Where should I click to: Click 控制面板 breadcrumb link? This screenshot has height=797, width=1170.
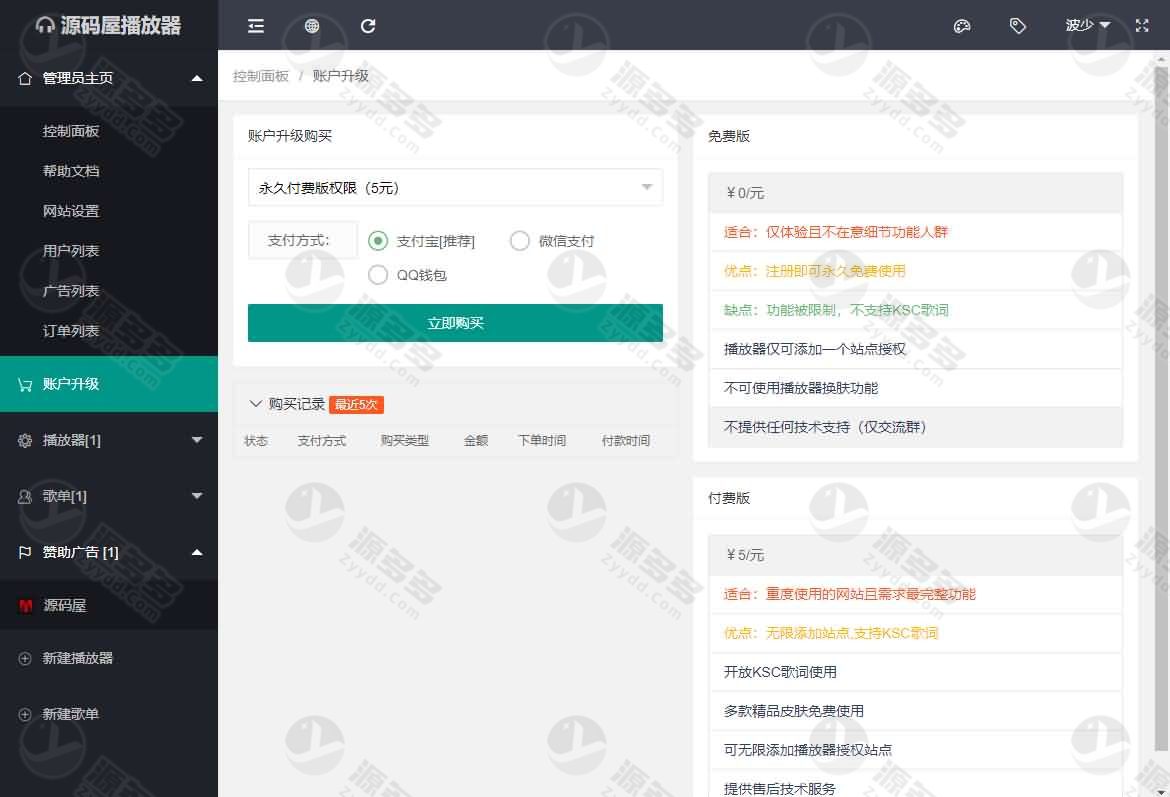(x=260, y=76)
